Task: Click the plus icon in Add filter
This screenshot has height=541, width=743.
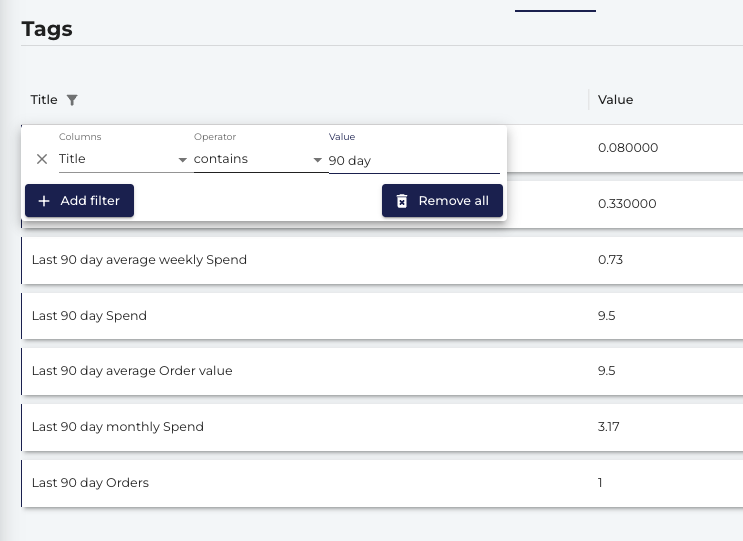Action: [44, 201]
